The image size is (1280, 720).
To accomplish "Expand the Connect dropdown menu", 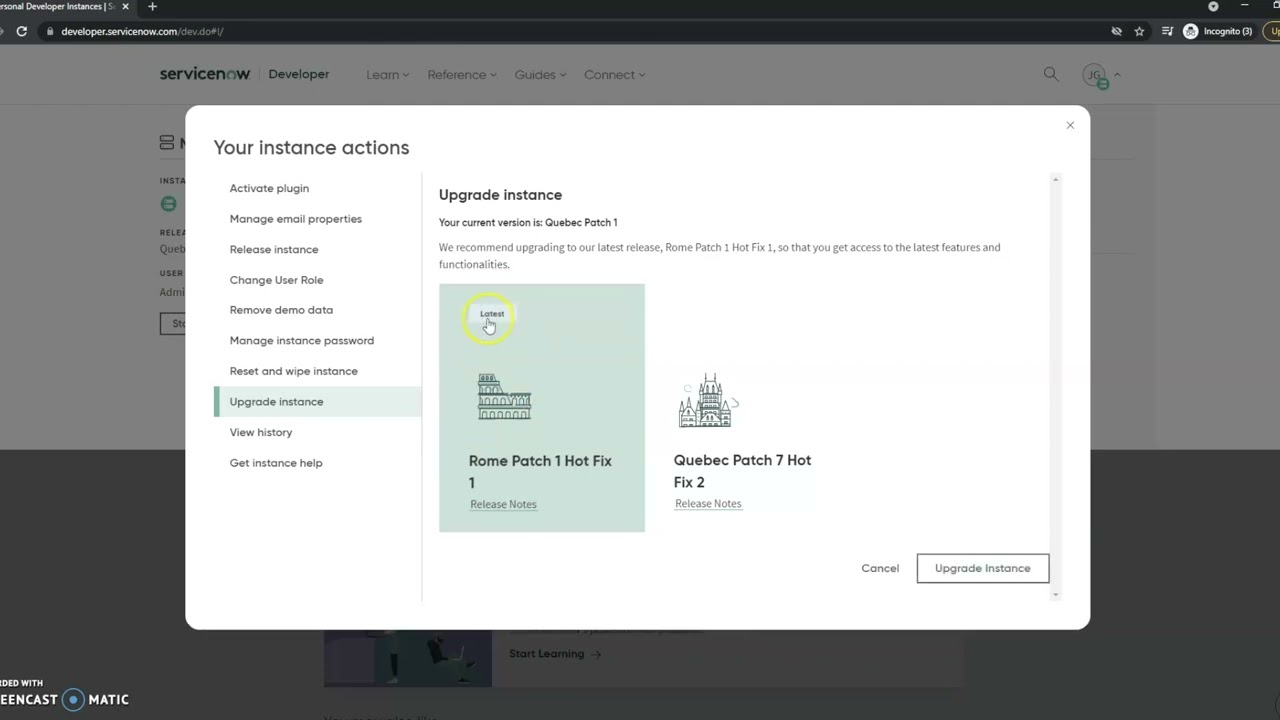I will click(x=614, y=74).
